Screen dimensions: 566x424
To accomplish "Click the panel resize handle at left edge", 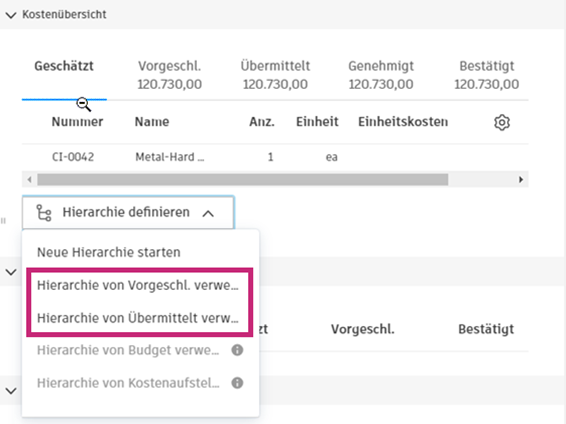I will pyautogui.click(x=3, y=220).
